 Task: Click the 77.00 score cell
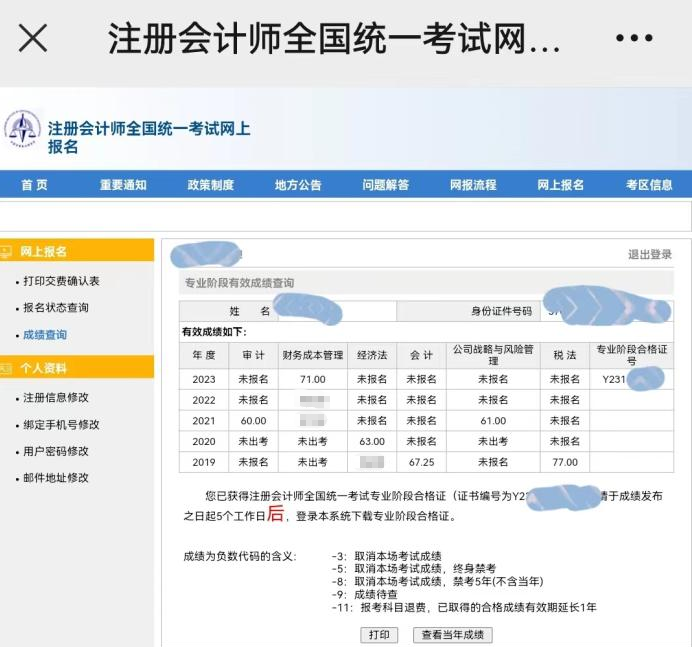click(564, 462)
